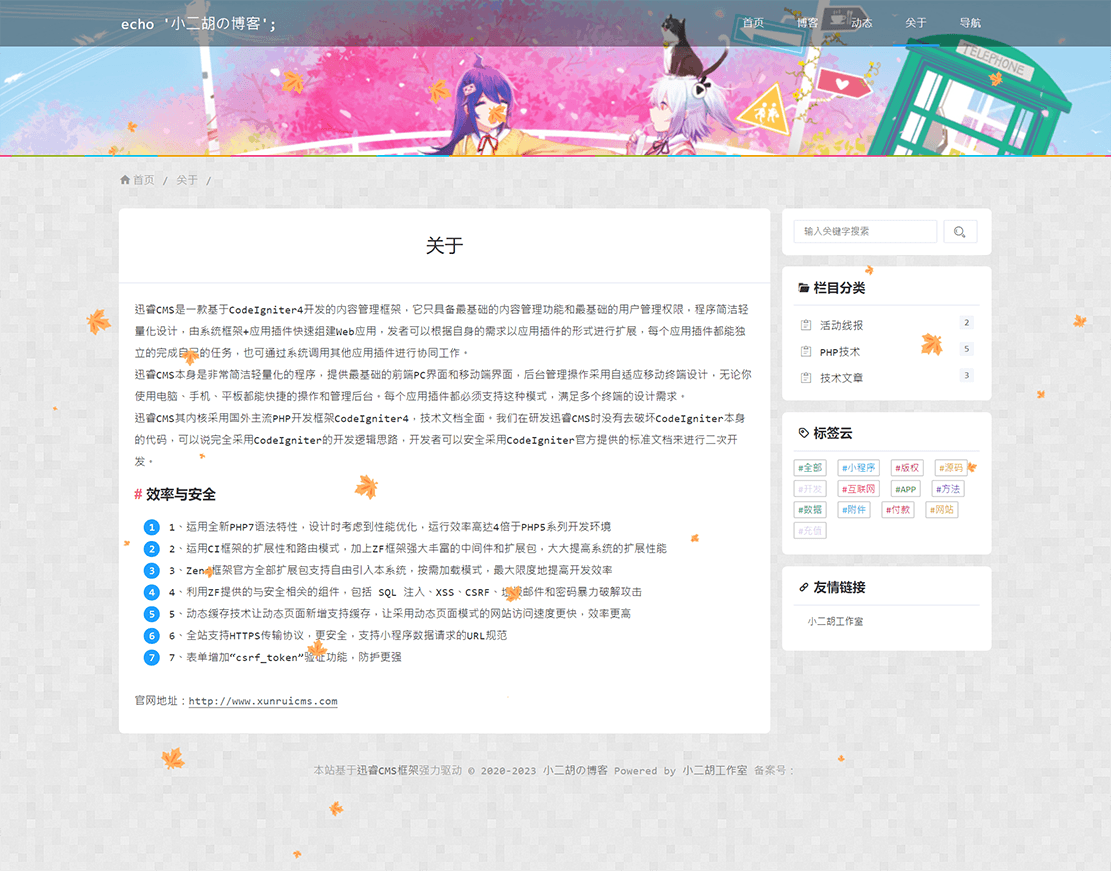The image size is (1111, 871).
Task: Select the #方法 tag
Action: click(948, 489)
